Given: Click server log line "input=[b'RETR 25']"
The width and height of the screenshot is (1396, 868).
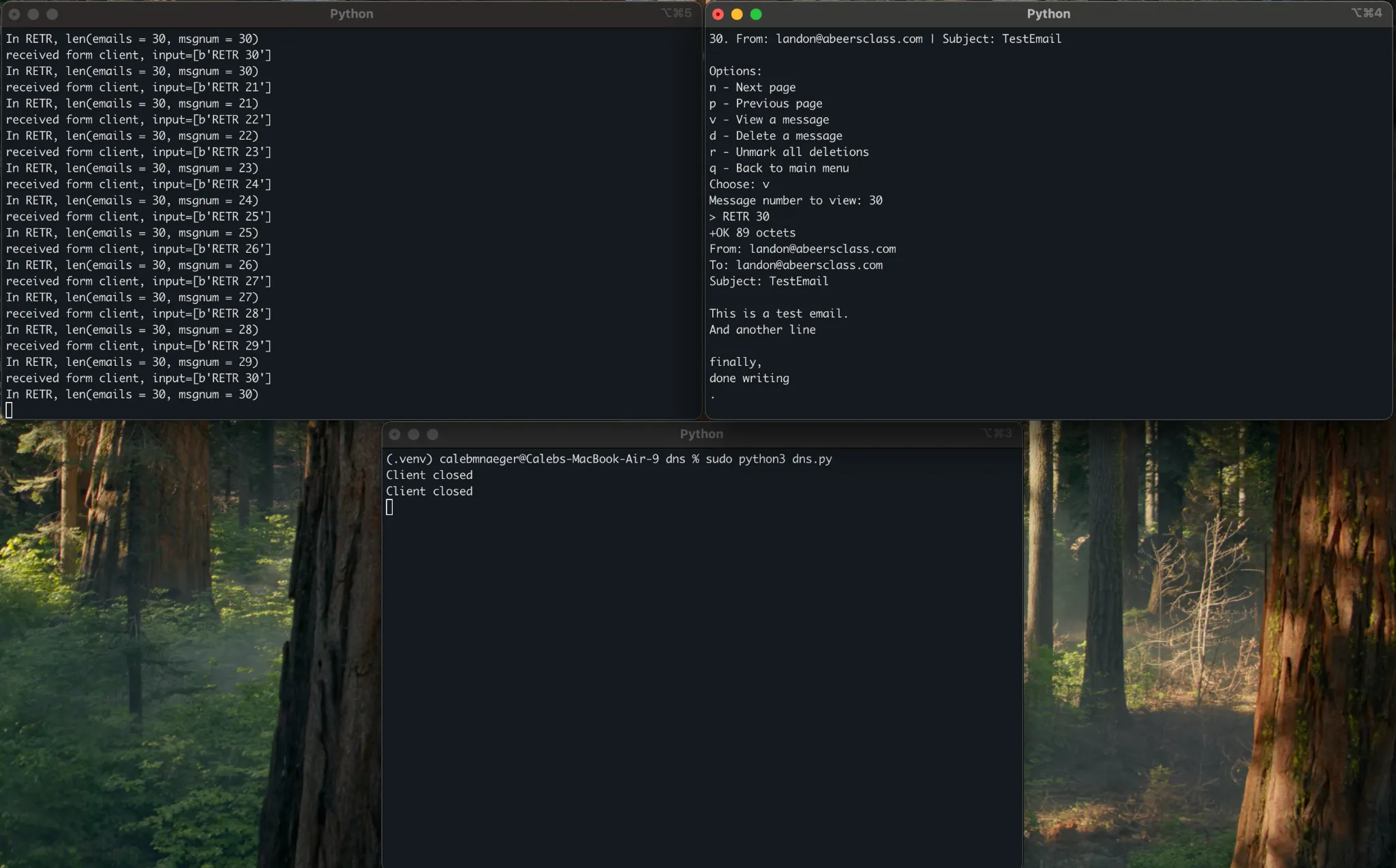Looking at the screenshot, I should pos(138,217).
